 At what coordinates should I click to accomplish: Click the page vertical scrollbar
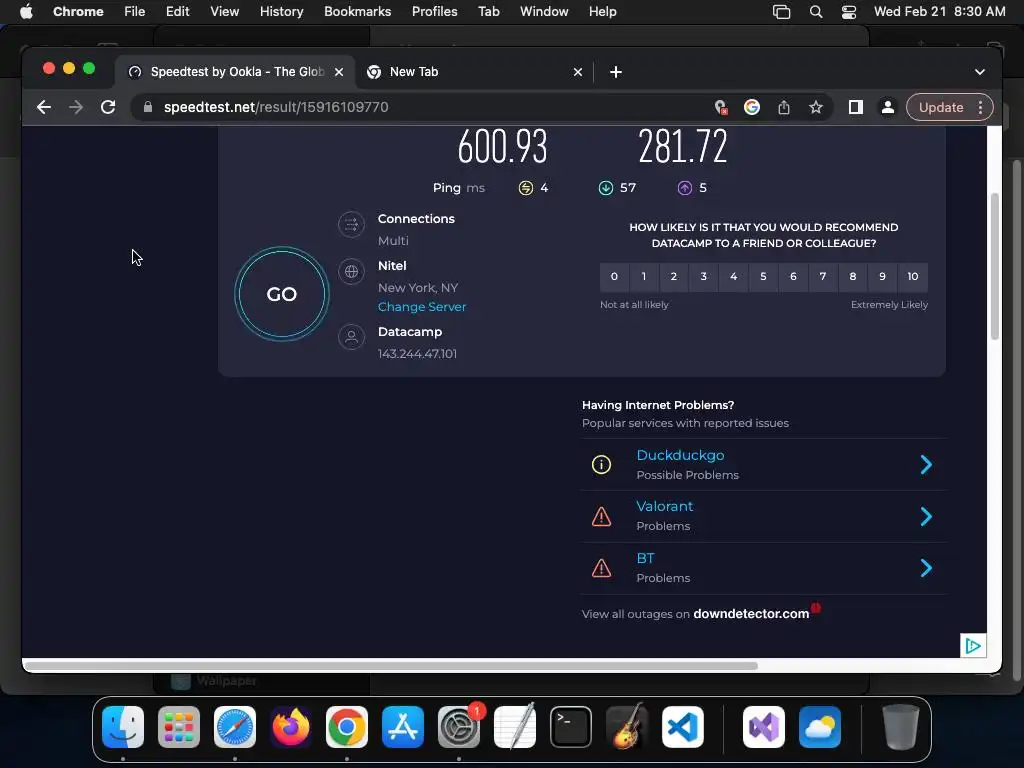click(995, 266)
